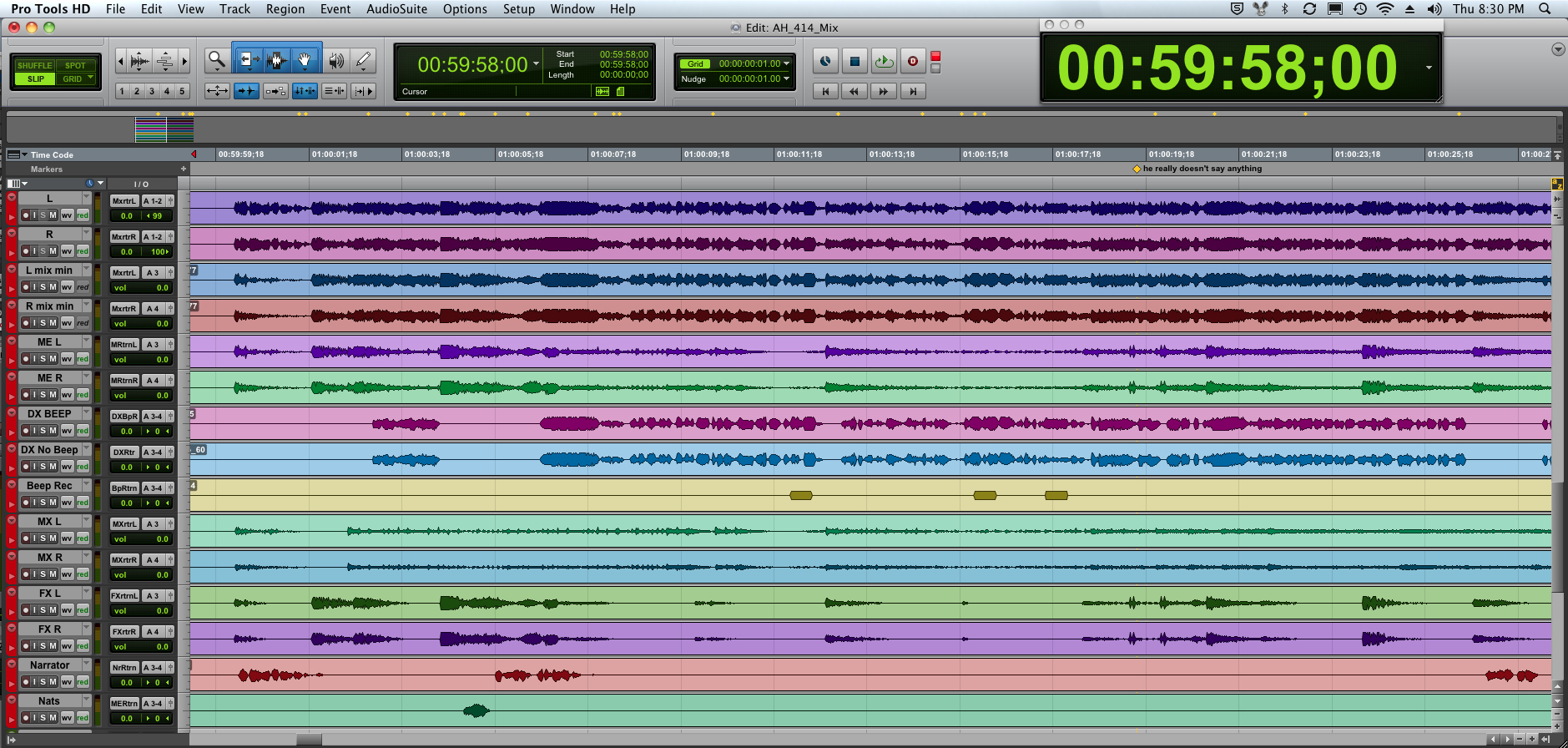Viewport: 1568px width, 748px height.
Task: Enable SPOT edit mode
Action: 75,65
